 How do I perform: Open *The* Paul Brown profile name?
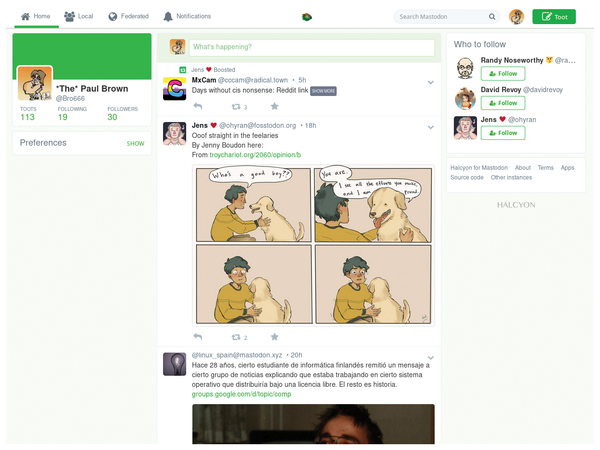(x=92, y=89)
